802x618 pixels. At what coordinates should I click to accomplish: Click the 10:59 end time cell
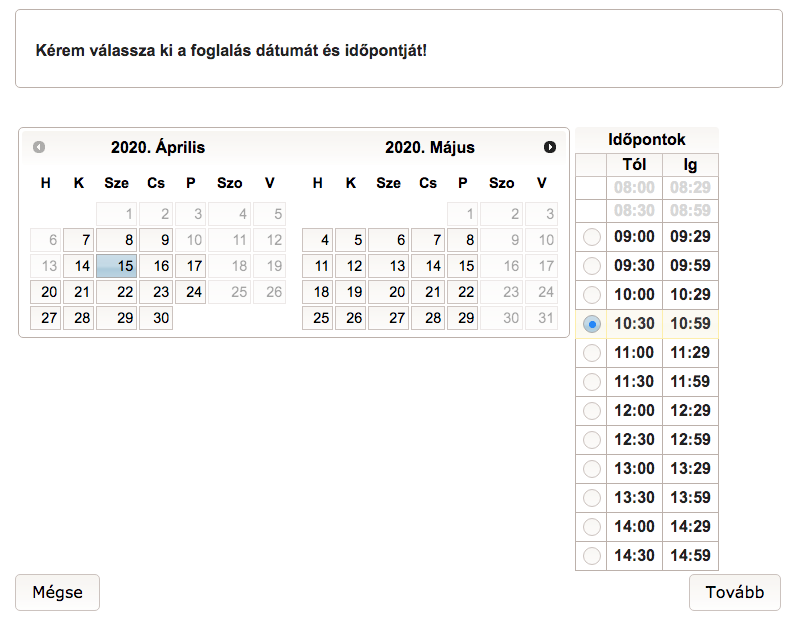tap(690, 324)
